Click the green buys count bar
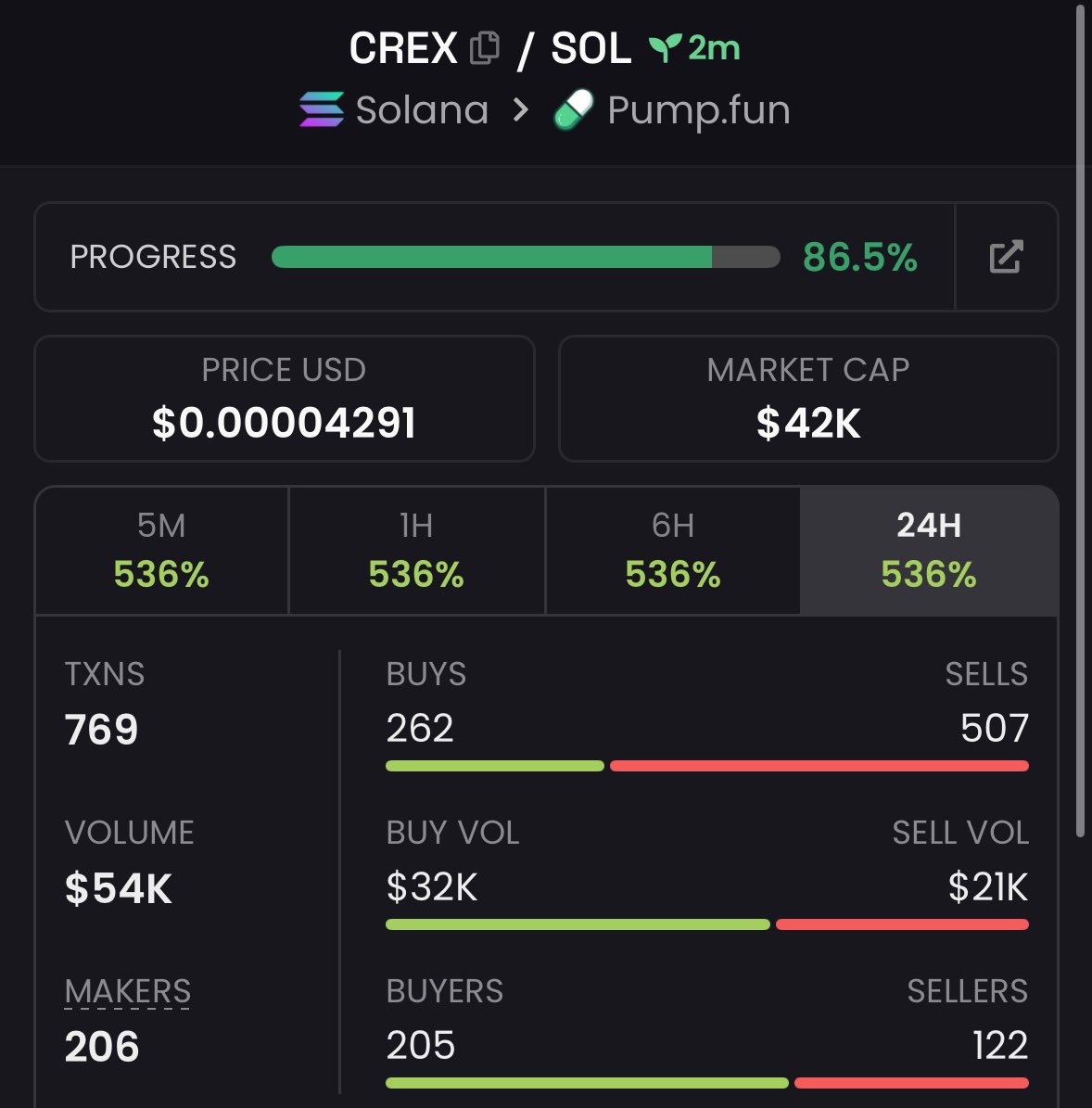Screen dimensions: 1092x1108 (x=494, y=766)
